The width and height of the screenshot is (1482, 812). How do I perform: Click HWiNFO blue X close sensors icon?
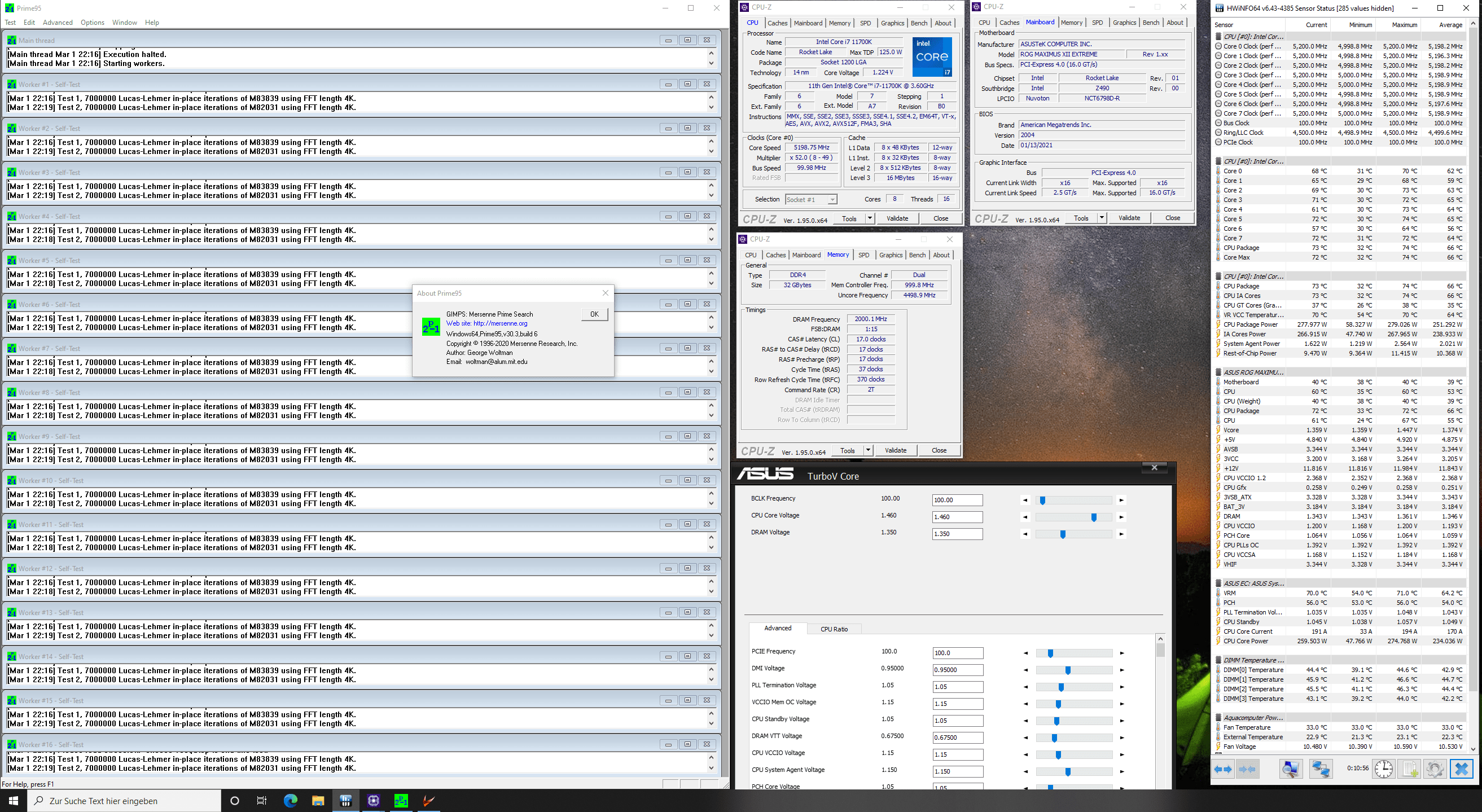[x=1461, y=769]
